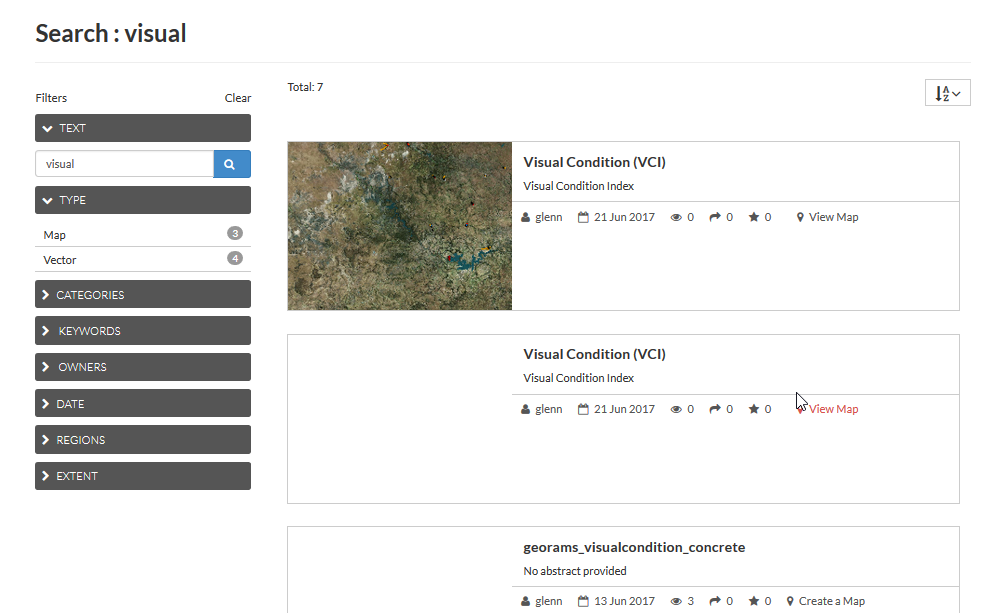Expand the KEYWORDS filter section
Image resolution: width=985 pixels, height=613 pixels.
(143, 331)
